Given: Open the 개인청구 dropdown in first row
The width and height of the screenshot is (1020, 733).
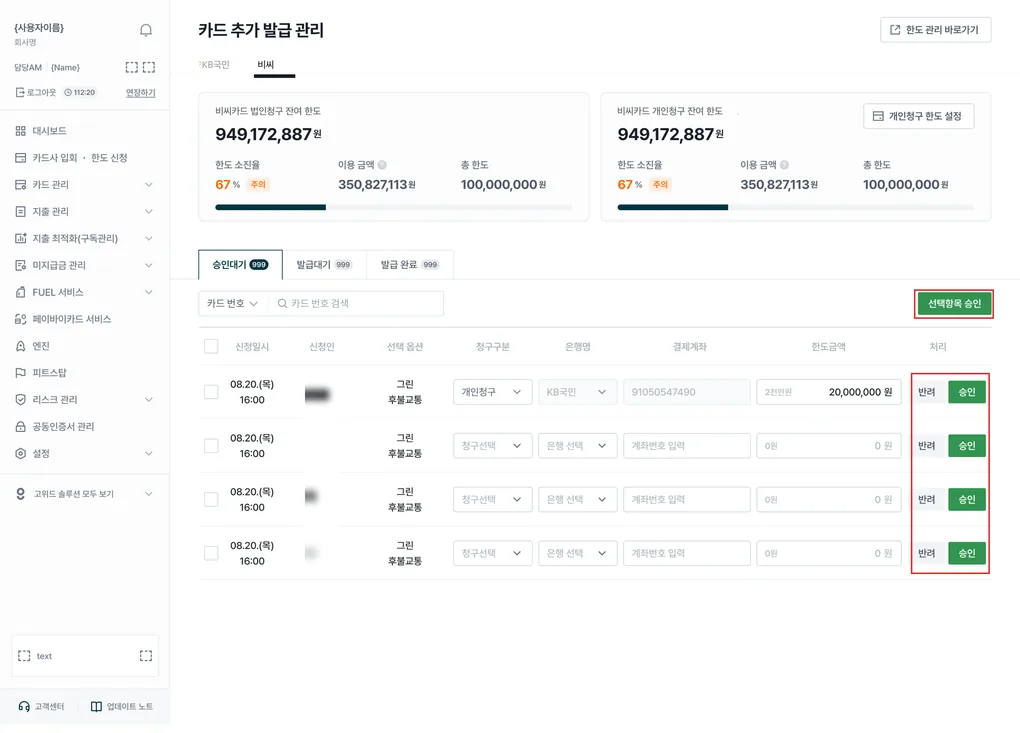Looking at the screenshot, I should point(492,392).
